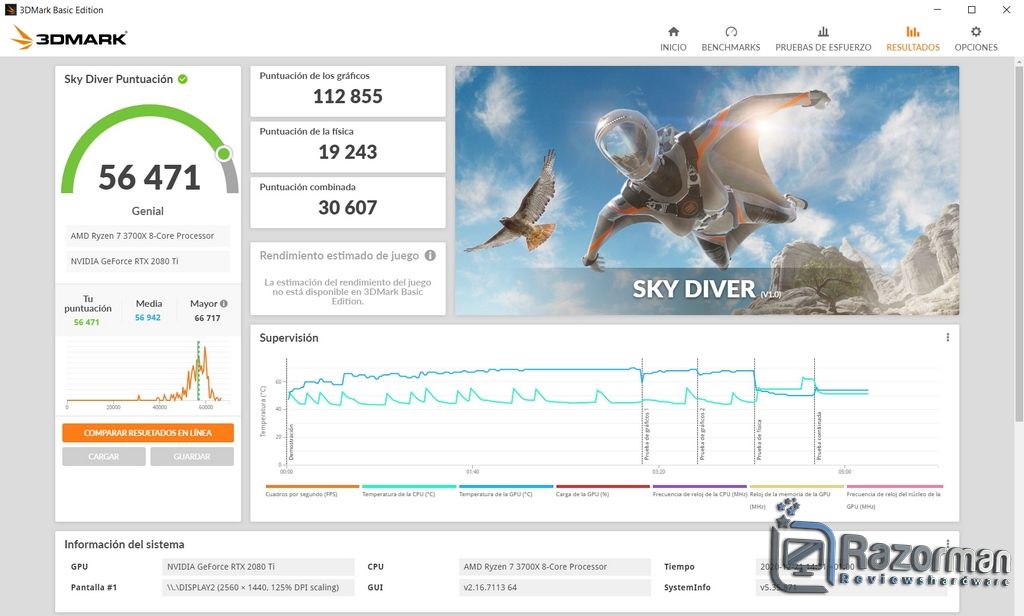
Task: Click the GPU field in Información del sistema
Action: [258, 566]
